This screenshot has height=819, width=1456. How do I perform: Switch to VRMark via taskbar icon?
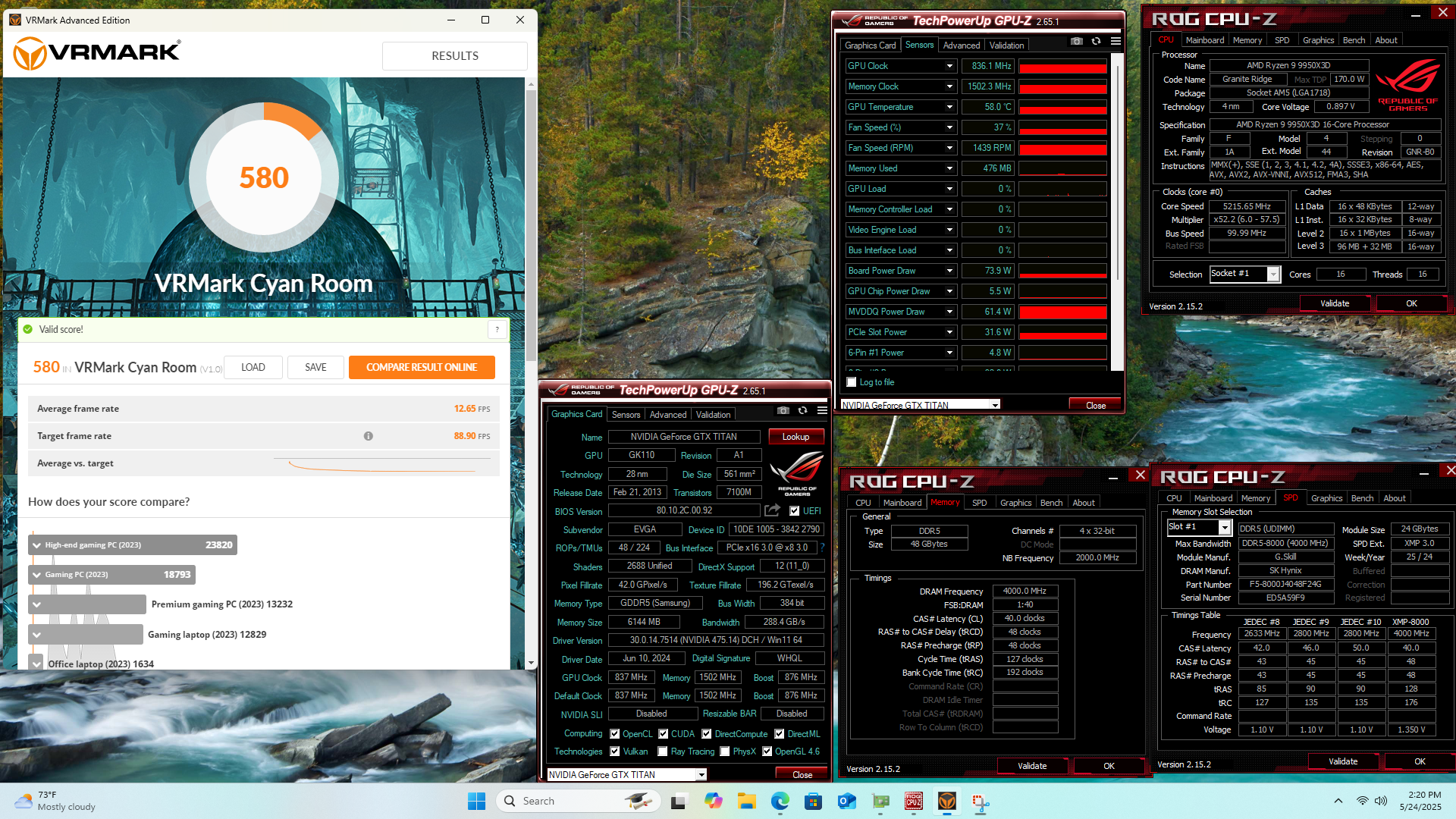[x=947, y=801]
